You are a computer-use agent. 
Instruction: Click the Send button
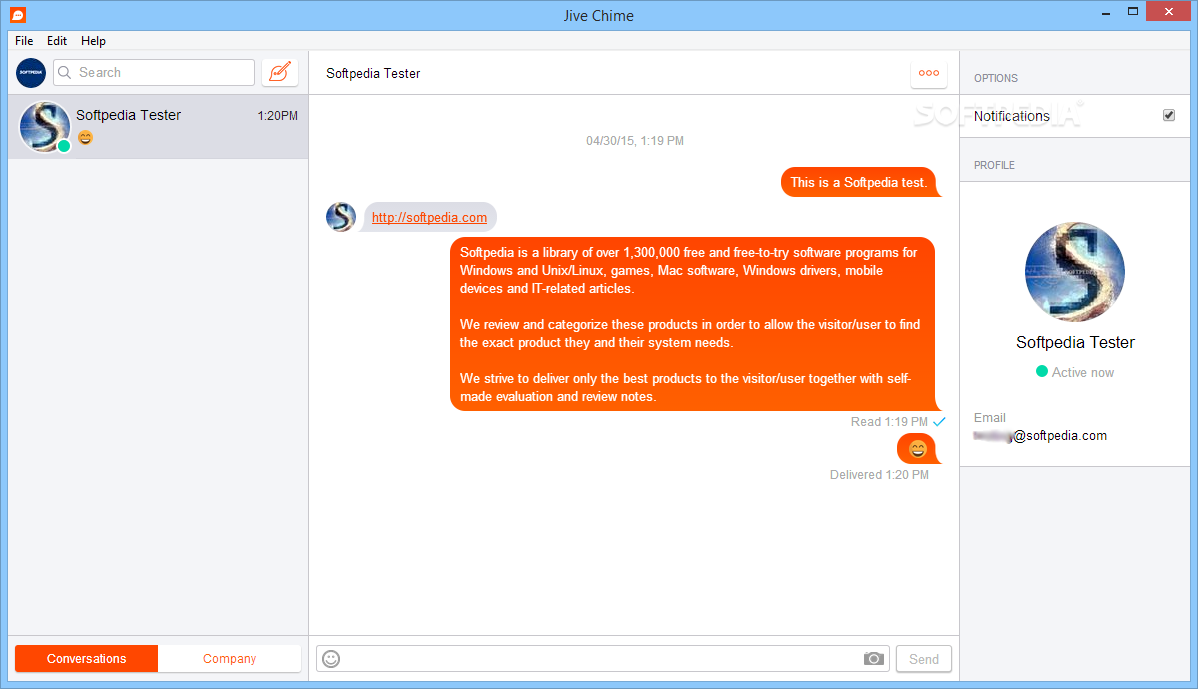coord(924,658)
